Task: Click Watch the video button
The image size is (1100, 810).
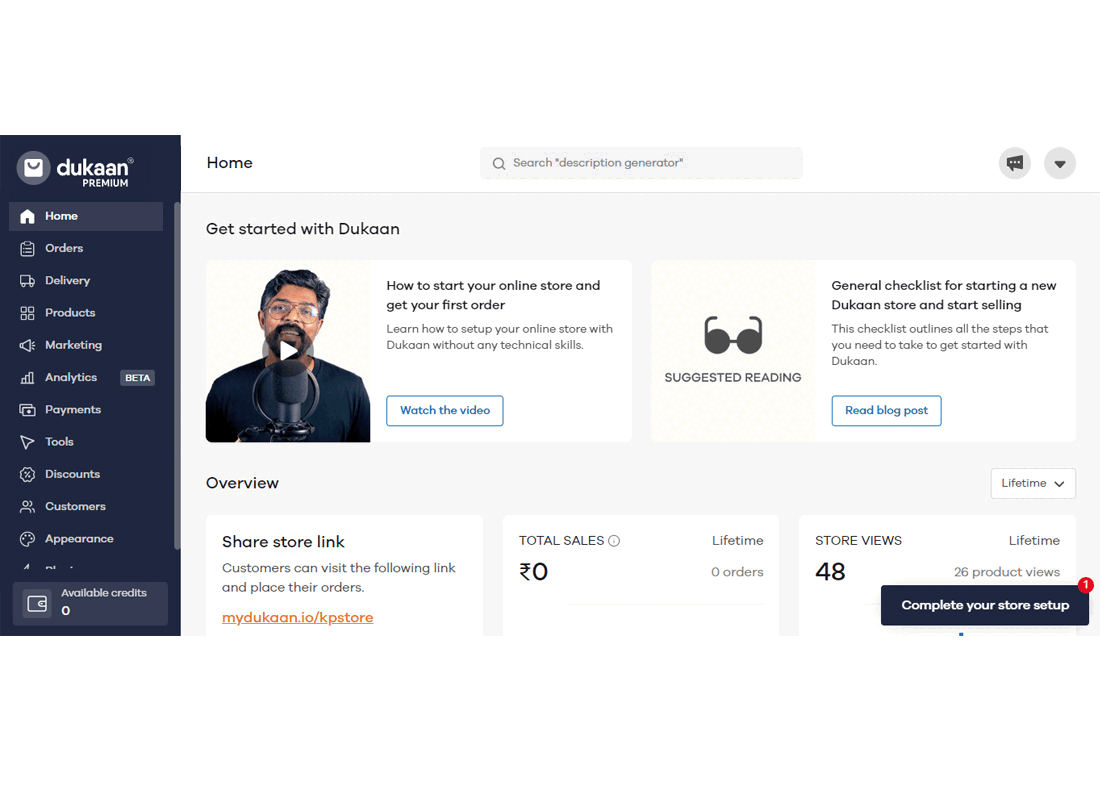Action: [444, 410]
